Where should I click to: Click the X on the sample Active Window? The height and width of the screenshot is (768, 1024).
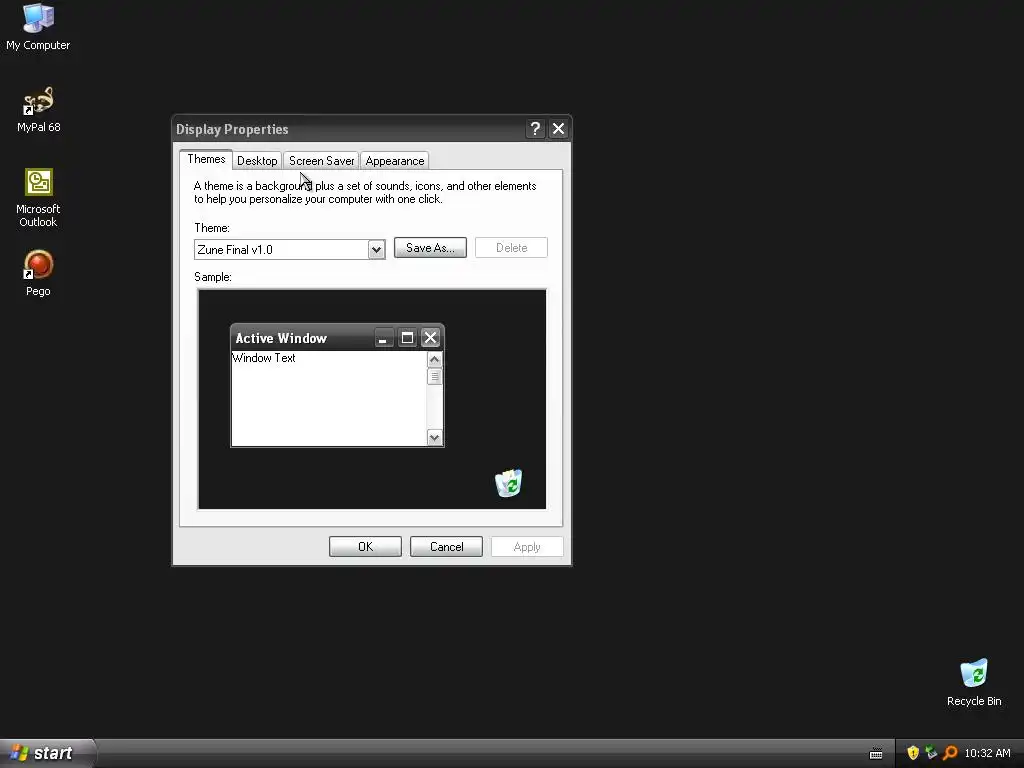[430, 338]
